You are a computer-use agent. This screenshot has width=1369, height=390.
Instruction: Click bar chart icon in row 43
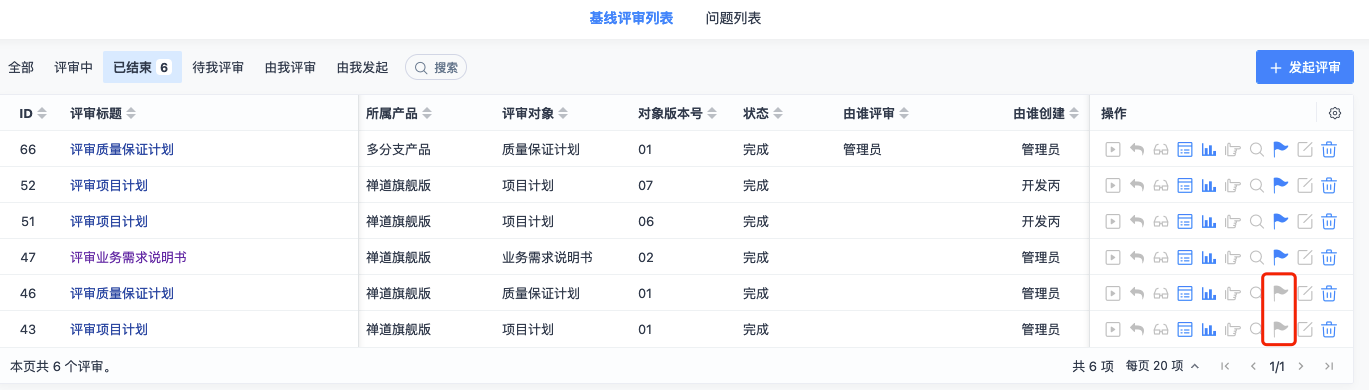click(1208, 329)
